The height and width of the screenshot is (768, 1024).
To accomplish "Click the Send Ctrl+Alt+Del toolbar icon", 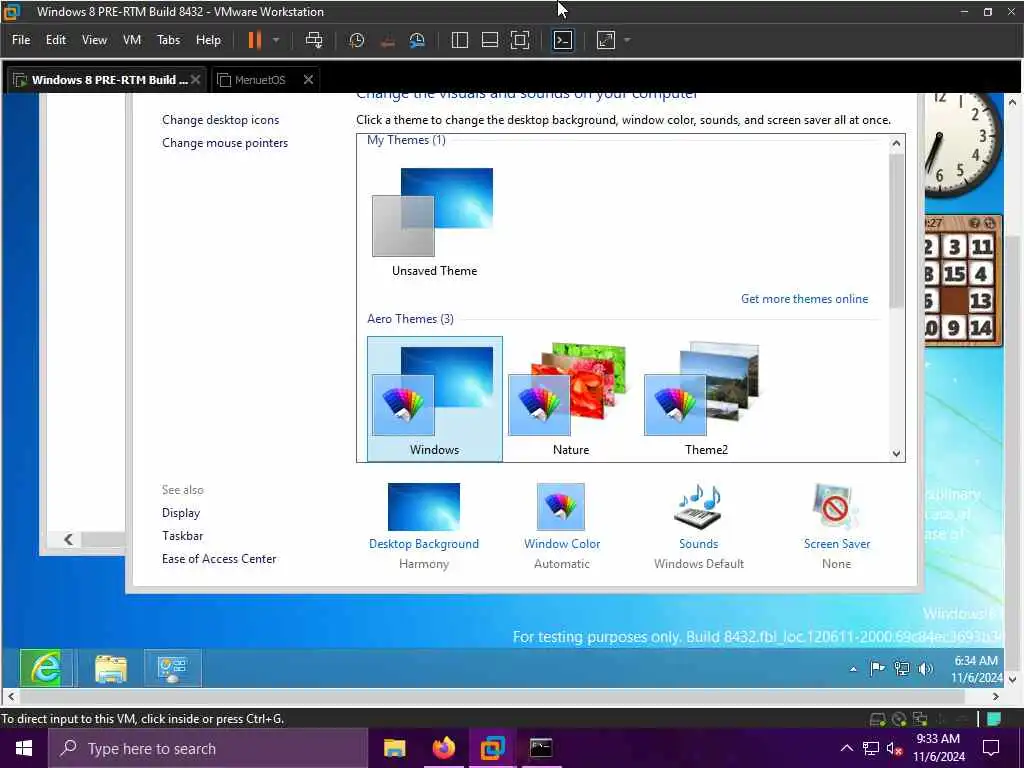I will click(x=313, y=40).
